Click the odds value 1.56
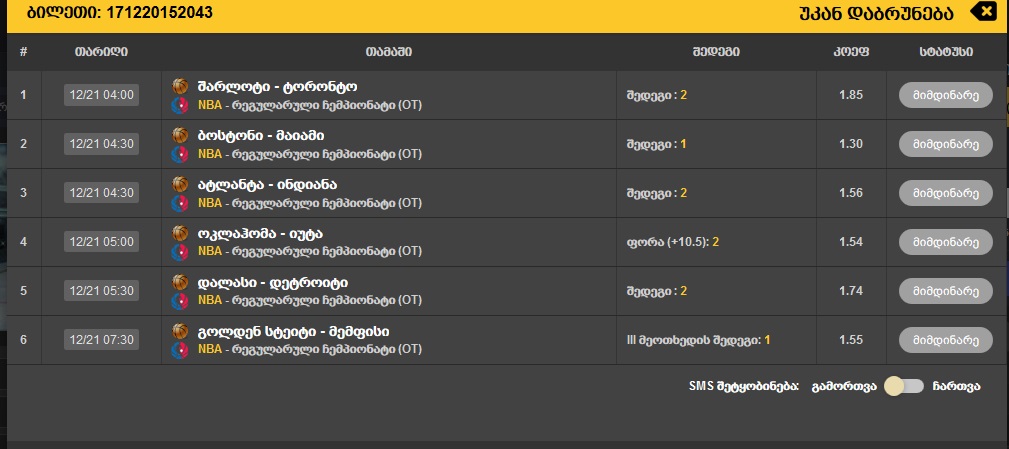Screen dimensions: 1009x449 click(851, 193)
